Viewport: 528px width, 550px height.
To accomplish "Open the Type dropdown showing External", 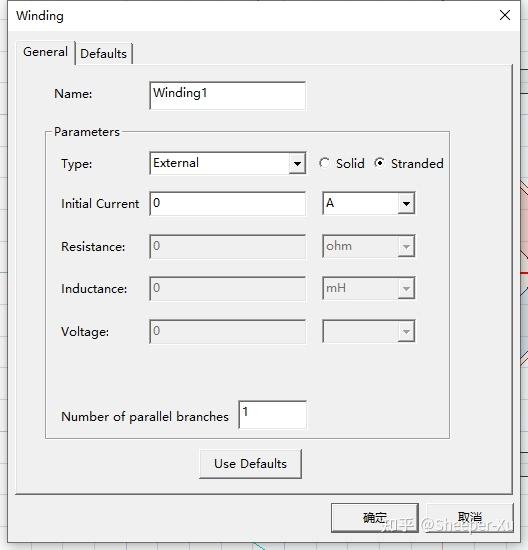I will 227,163.
